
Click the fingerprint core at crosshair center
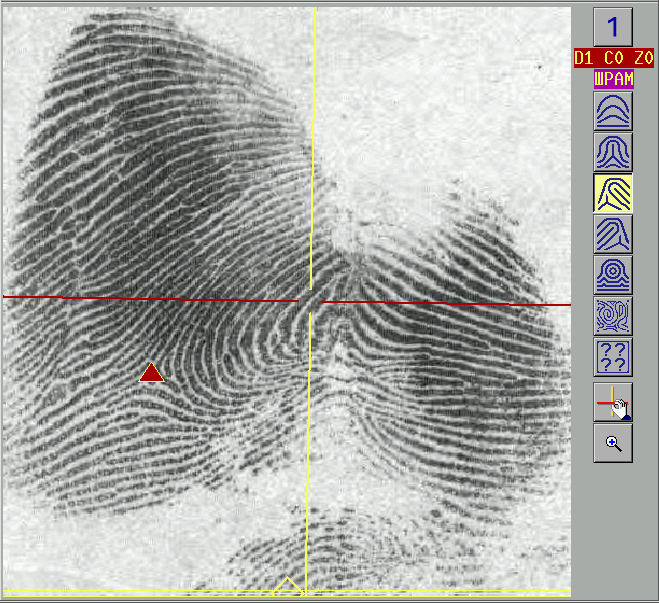311,301
